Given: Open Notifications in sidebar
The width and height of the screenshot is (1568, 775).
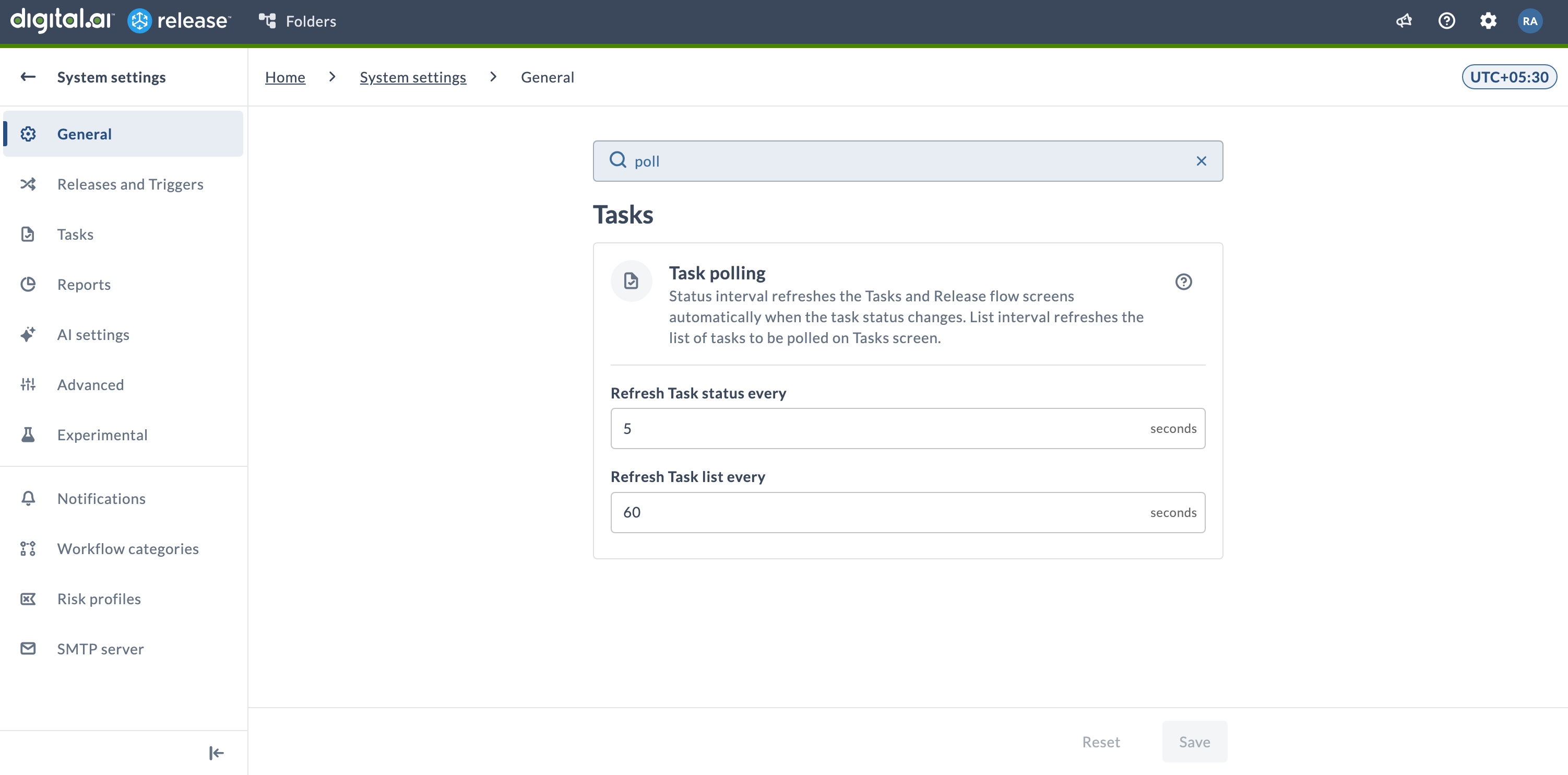Looking at the screenshot, I should pyautogui.click(x=123, y=498).
